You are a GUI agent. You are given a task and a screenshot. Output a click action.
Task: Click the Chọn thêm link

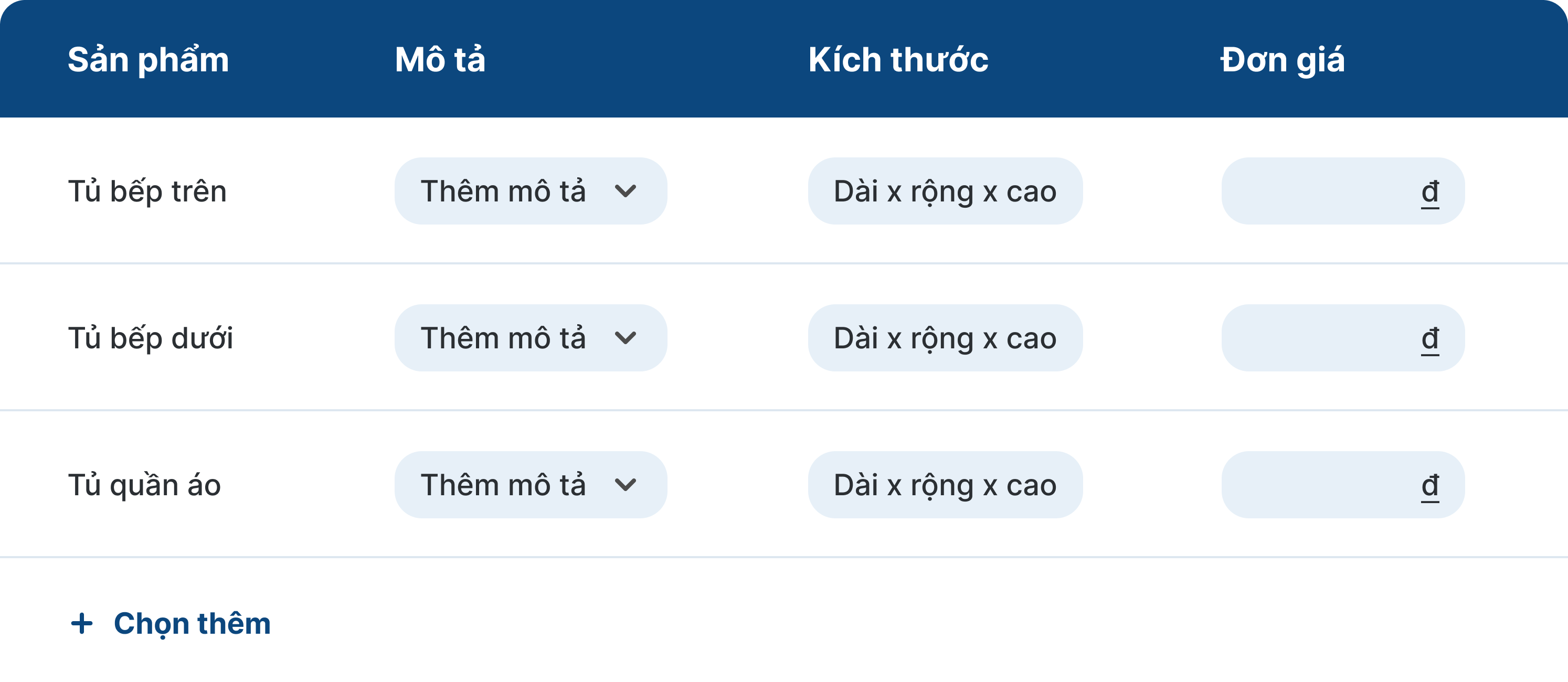click(192, 624)
